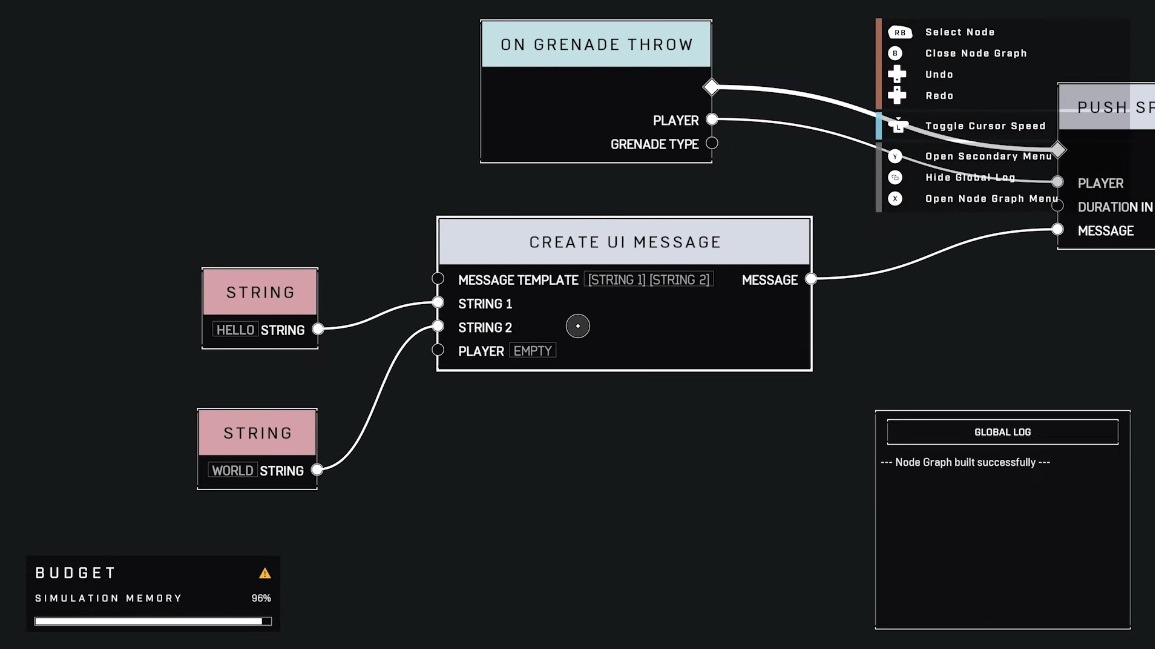This screenshot has width=1155, height=649.
Task: Open the Player EMPTY value field
Action: click(533, 351)
